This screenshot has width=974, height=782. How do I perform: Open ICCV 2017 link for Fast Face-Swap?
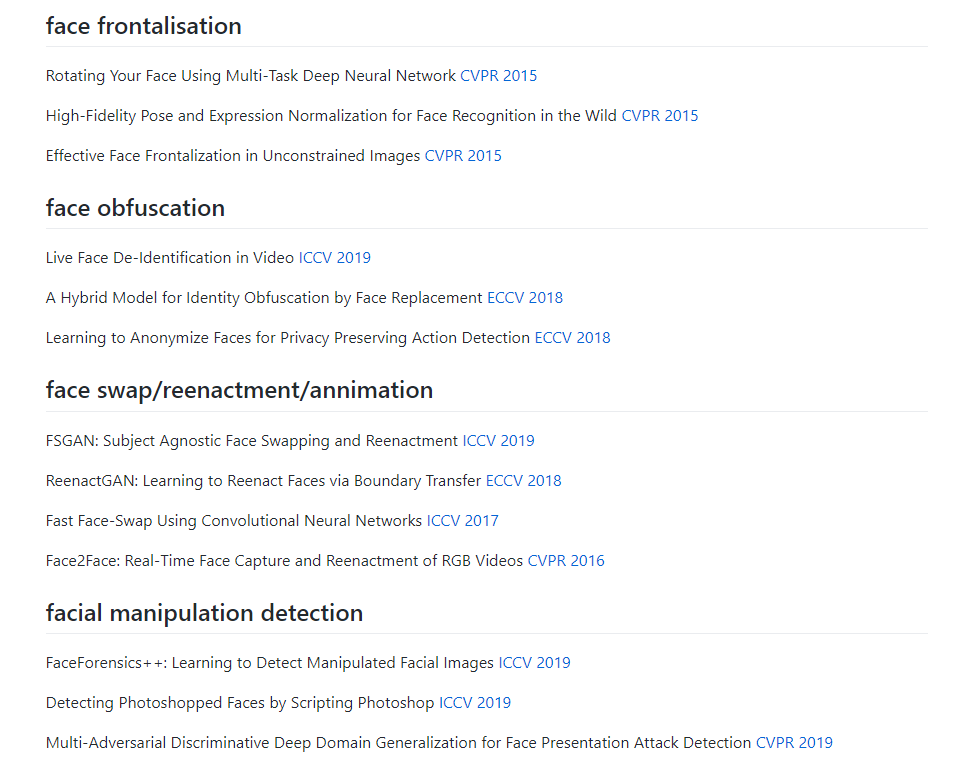tap(462, 521)
